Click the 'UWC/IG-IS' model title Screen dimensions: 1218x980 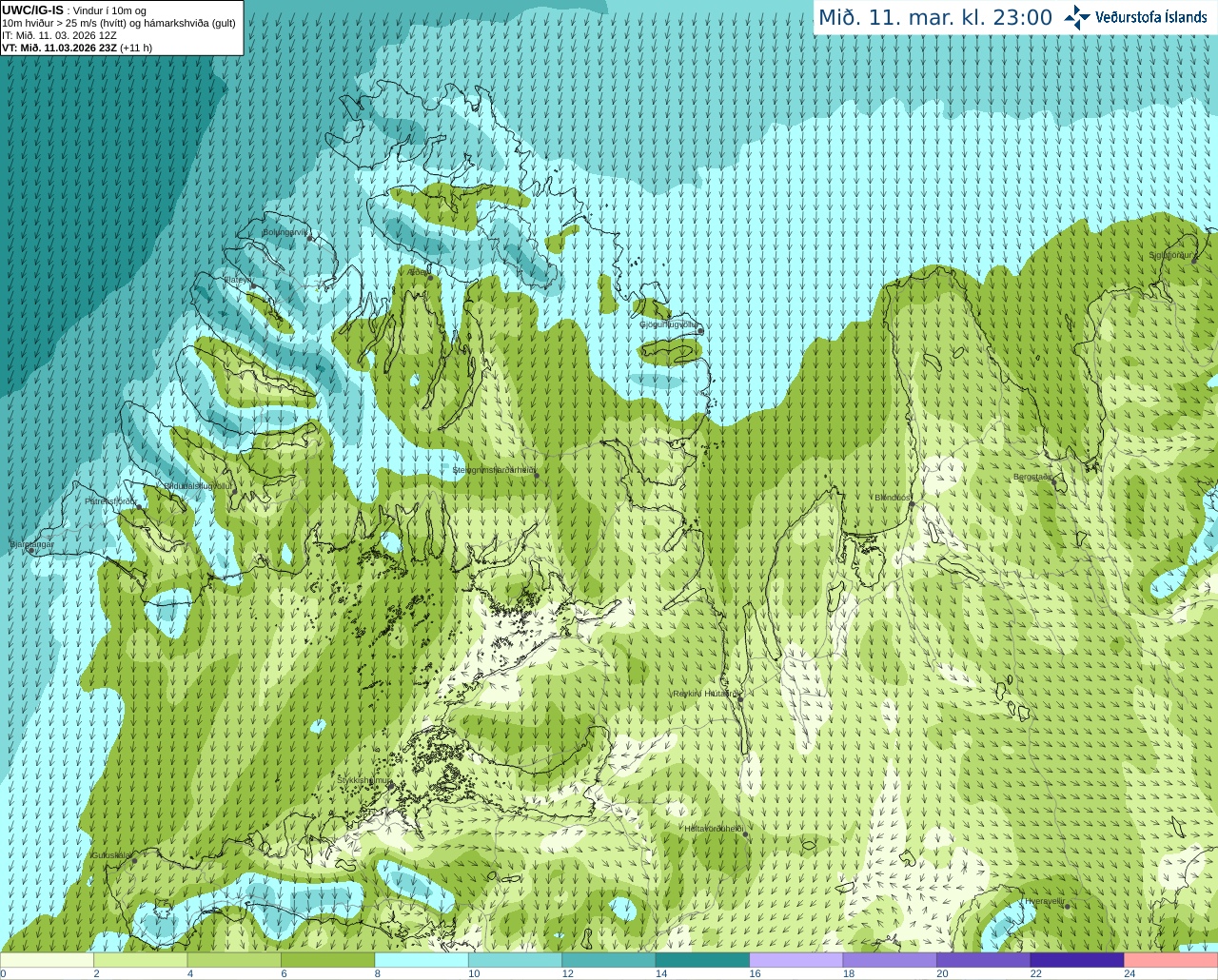click(32, 10)
